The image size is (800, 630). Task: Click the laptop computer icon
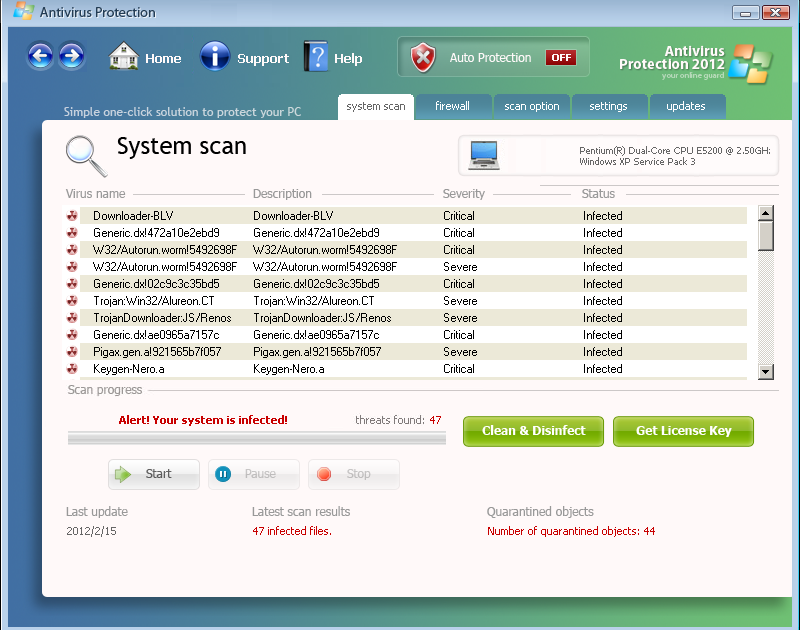[484, 155]
